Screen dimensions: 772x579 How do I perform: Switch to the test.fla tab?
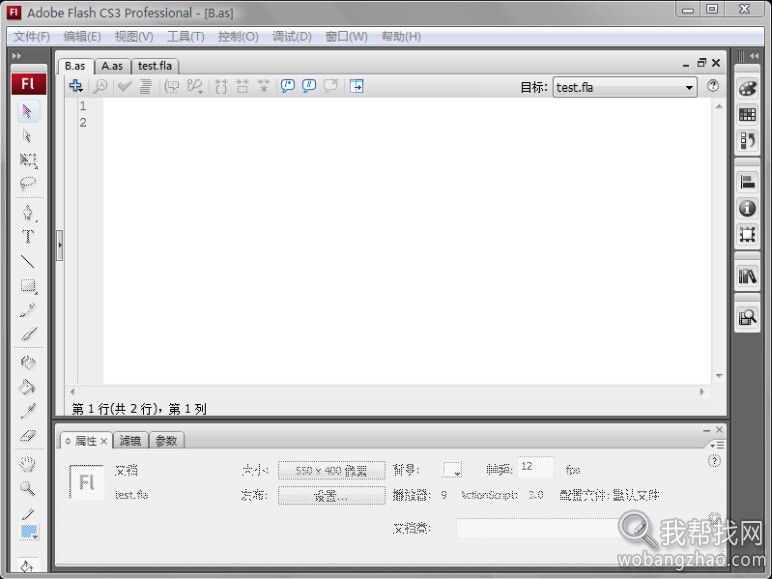coord(155,65)
